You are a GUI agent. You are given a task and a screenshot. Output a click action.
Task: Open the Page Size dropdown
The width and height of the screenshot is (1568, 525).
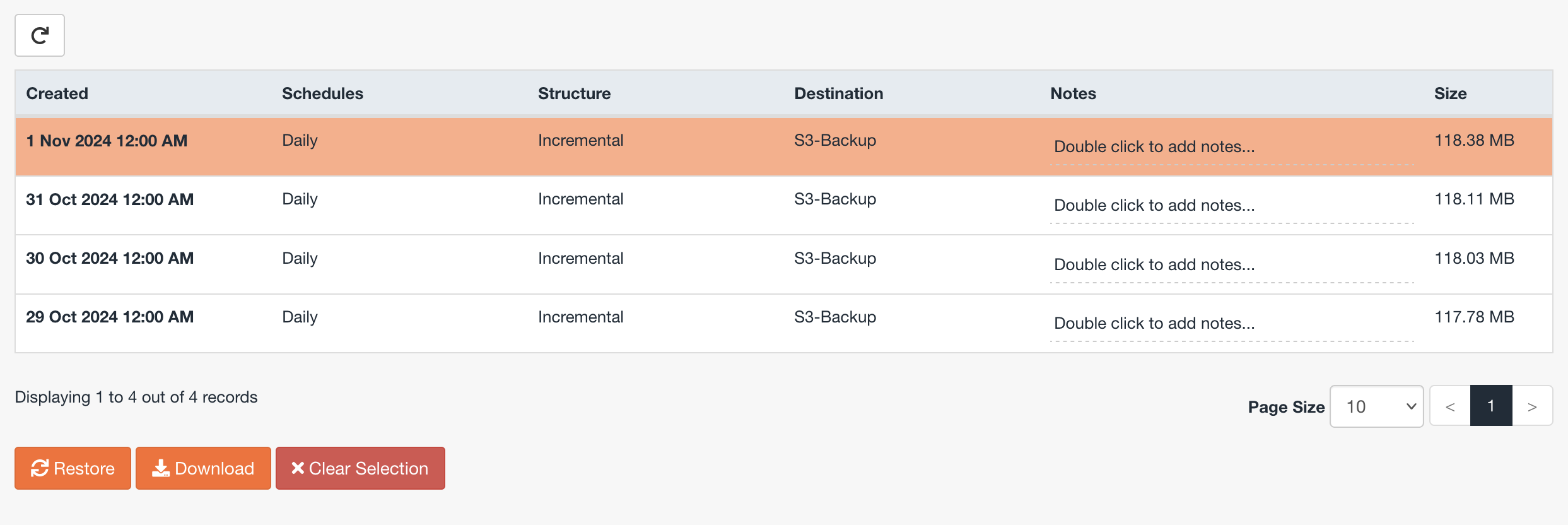pyautogui.click(x=1376, y=406)
